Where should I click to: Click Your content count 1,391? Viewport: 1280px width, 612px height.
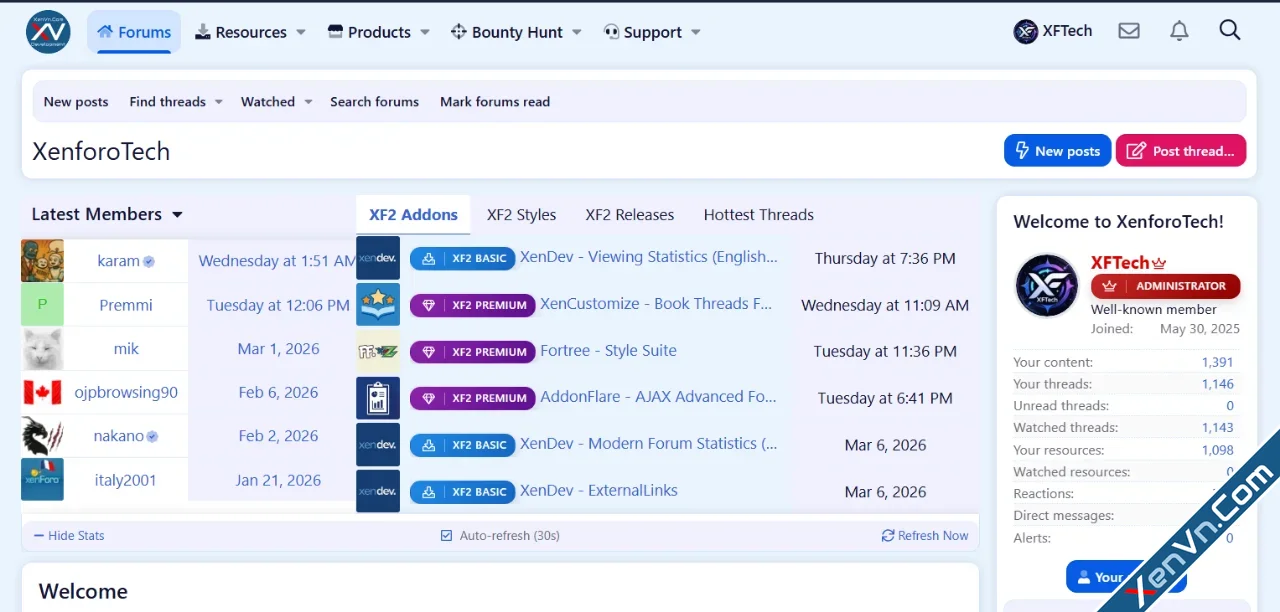click(1218, 363)
